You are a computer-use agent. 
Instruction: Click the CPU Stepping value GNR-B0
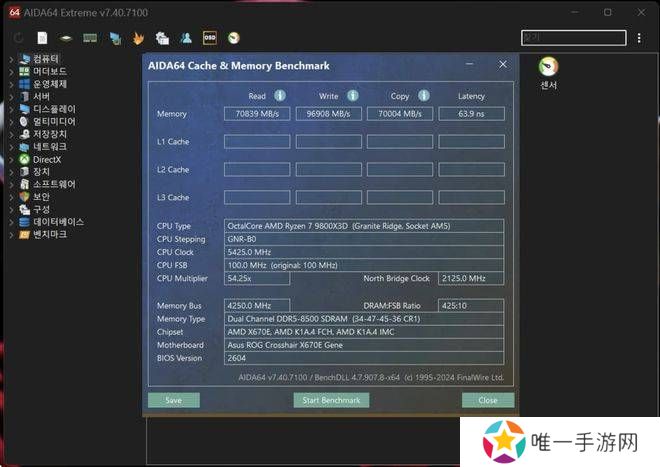coord(364,239)
